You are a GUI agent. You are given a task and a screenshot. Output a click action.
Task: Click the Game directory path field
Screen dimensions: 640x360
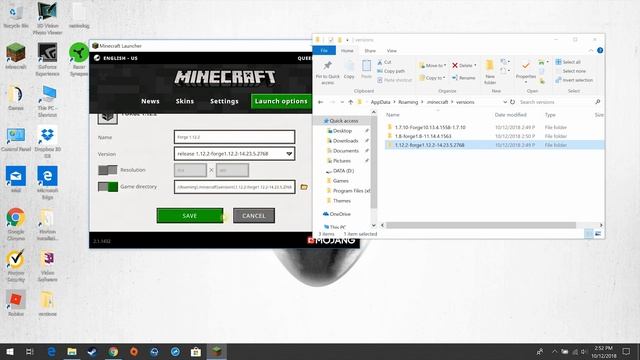point(234,187)
